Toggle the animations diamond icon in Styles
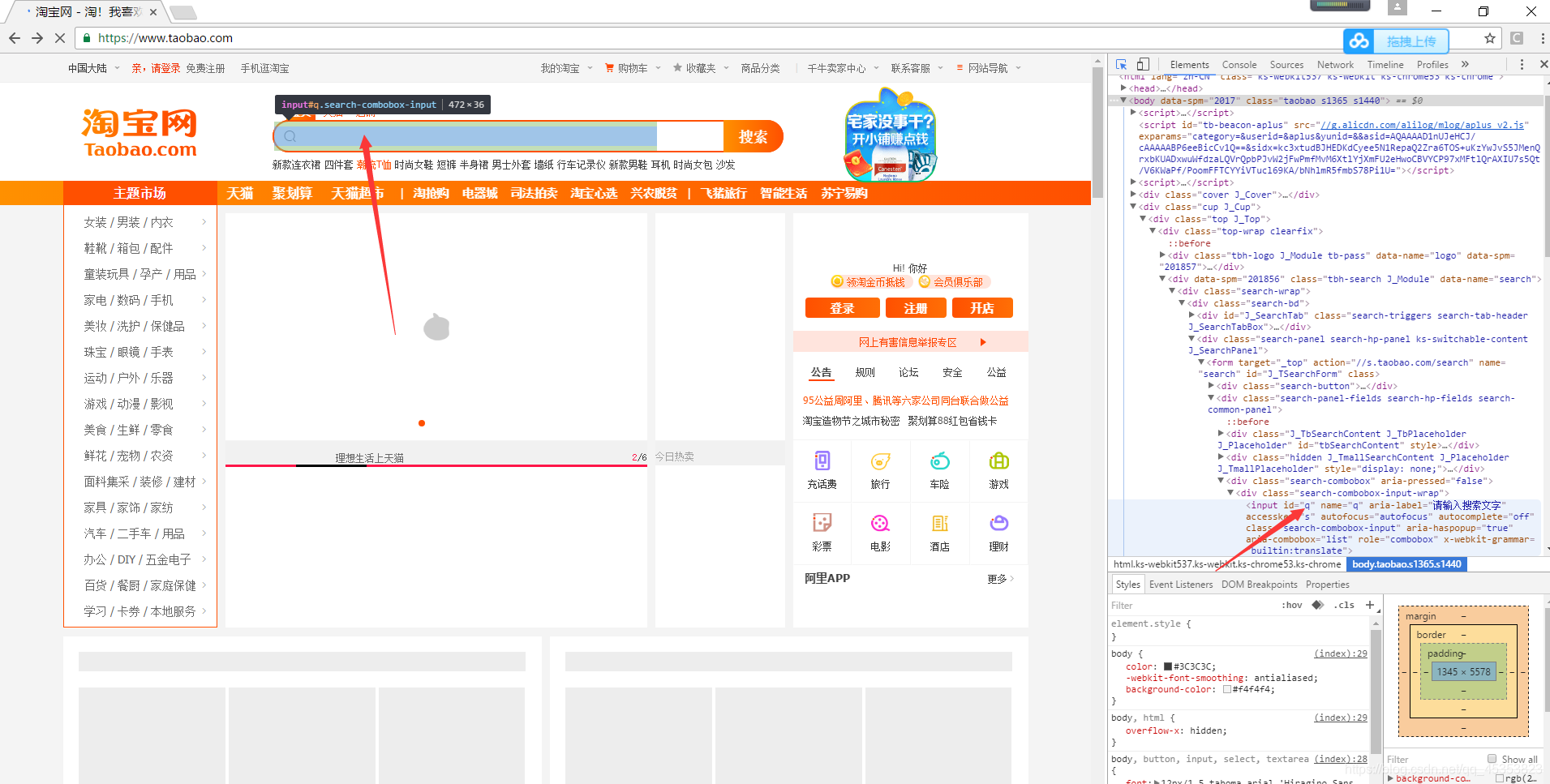1550x784 pixels. click(1318, 605)
